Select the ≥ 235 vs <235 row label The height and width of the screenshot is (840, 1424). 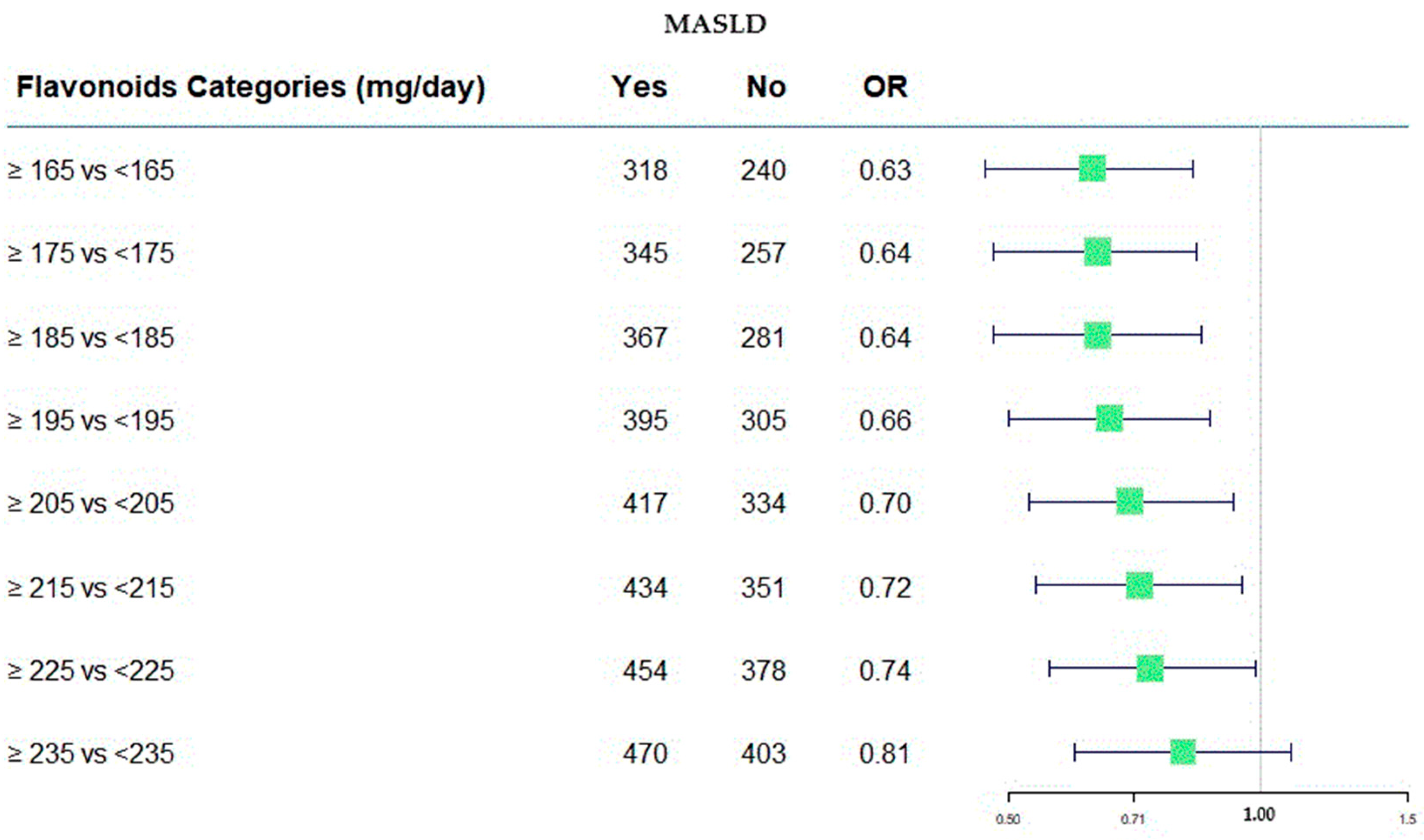pos(90,754)
